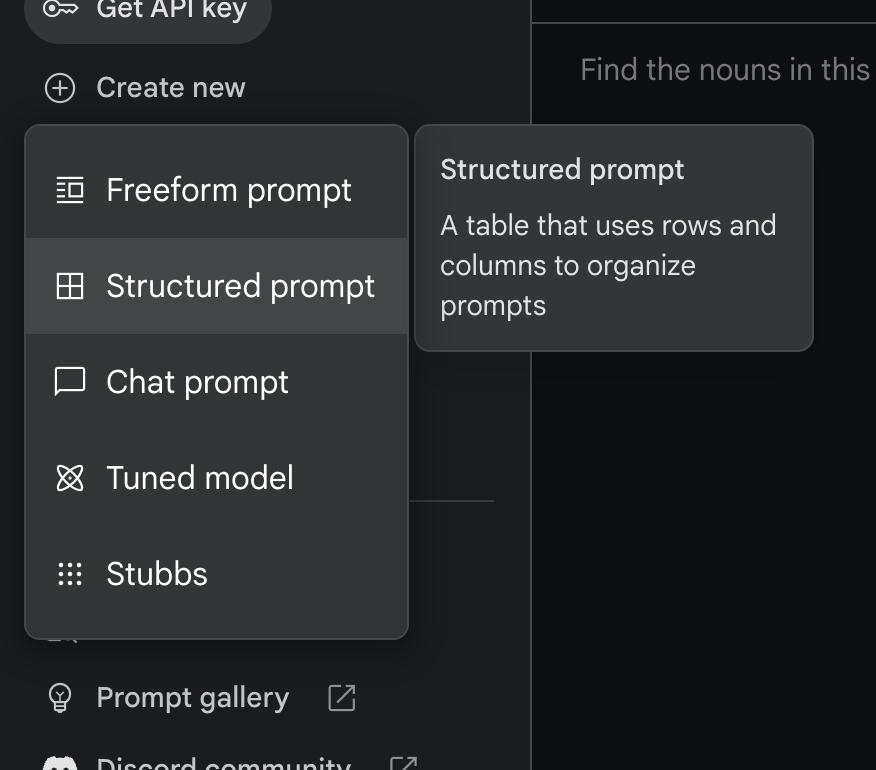Click the Chat prompt speech bubble icon

pos(69,382)
